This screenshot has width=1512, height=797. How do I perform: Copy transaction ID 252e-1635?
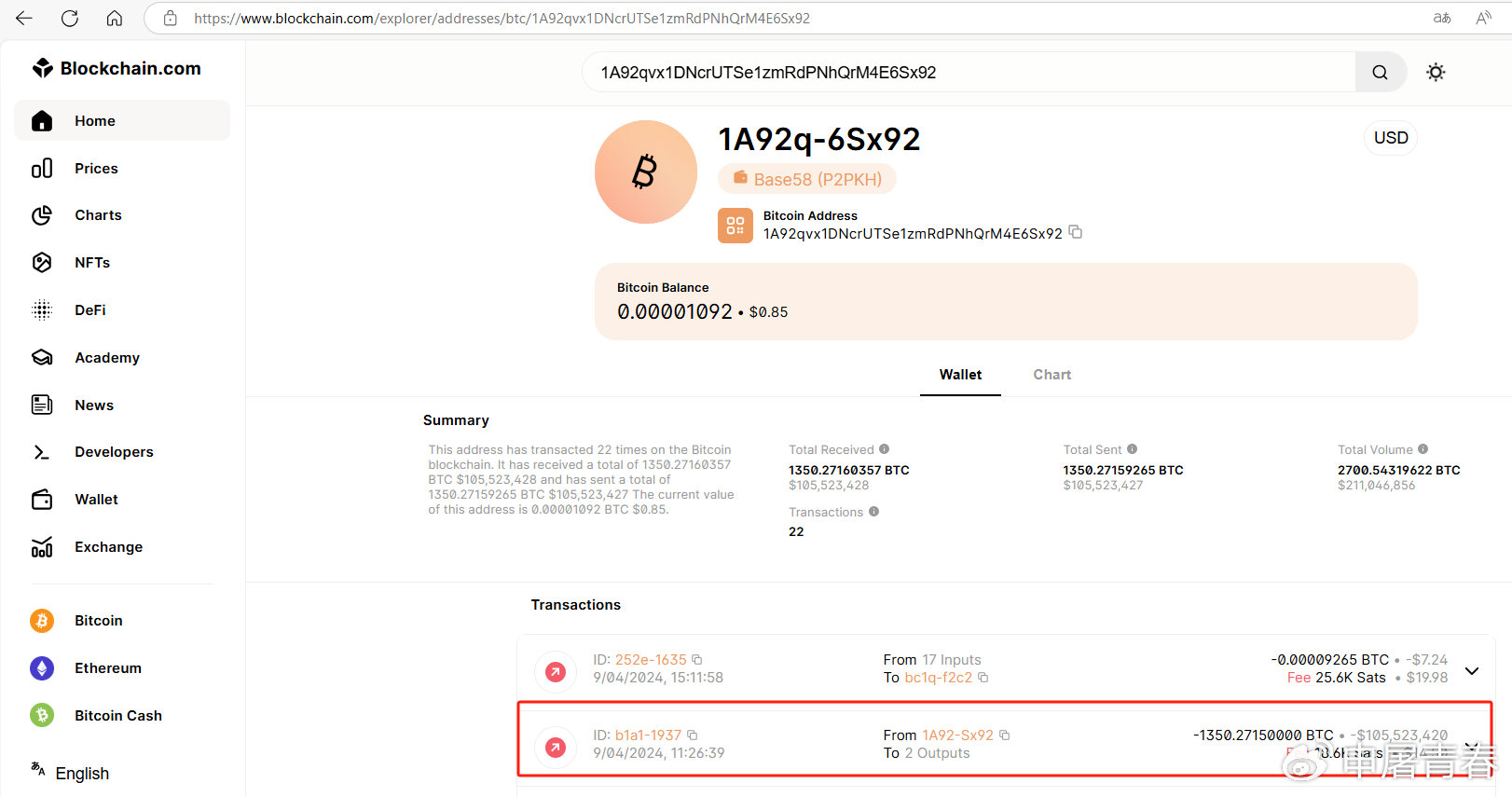pyautogui.click(x=696, y=660)
